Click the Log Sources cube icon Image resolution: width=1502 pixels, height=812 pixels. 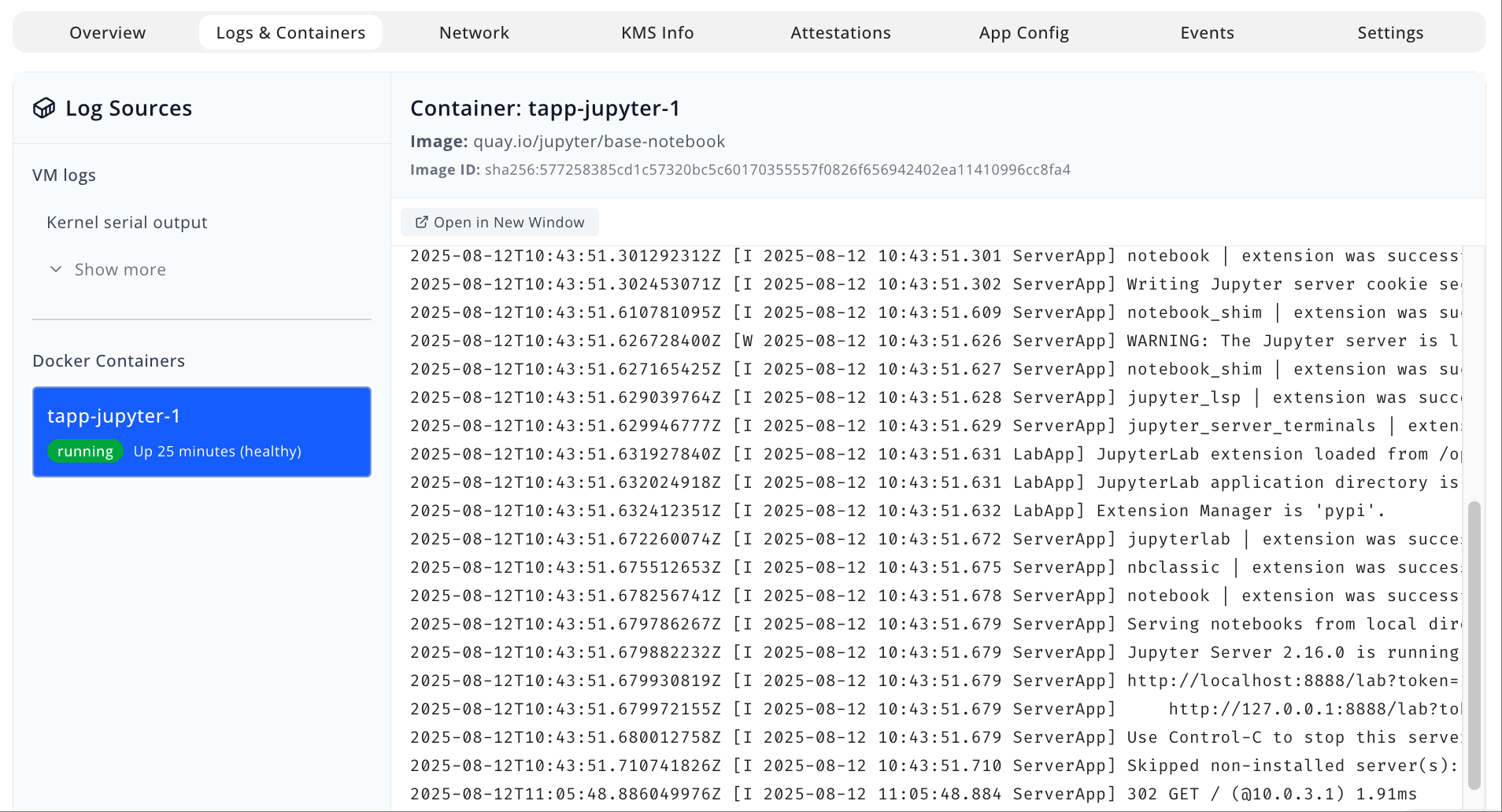[x=44, y=108]
